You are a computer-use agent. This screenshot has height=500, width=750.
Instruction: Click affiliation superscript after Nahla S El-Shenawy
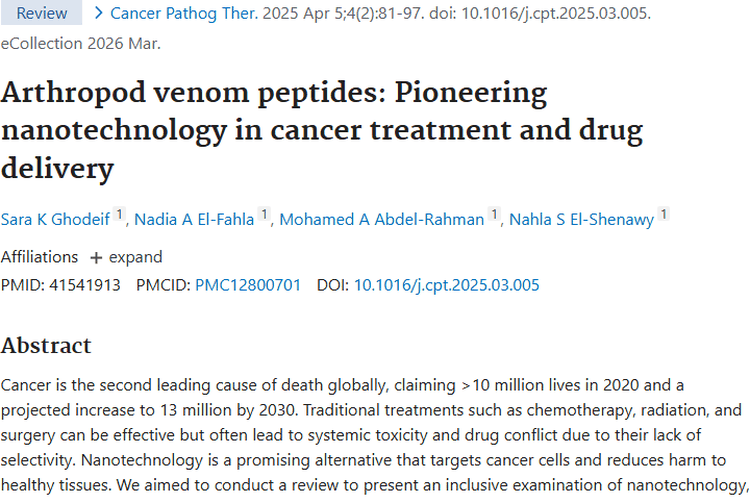coord(664,215)
